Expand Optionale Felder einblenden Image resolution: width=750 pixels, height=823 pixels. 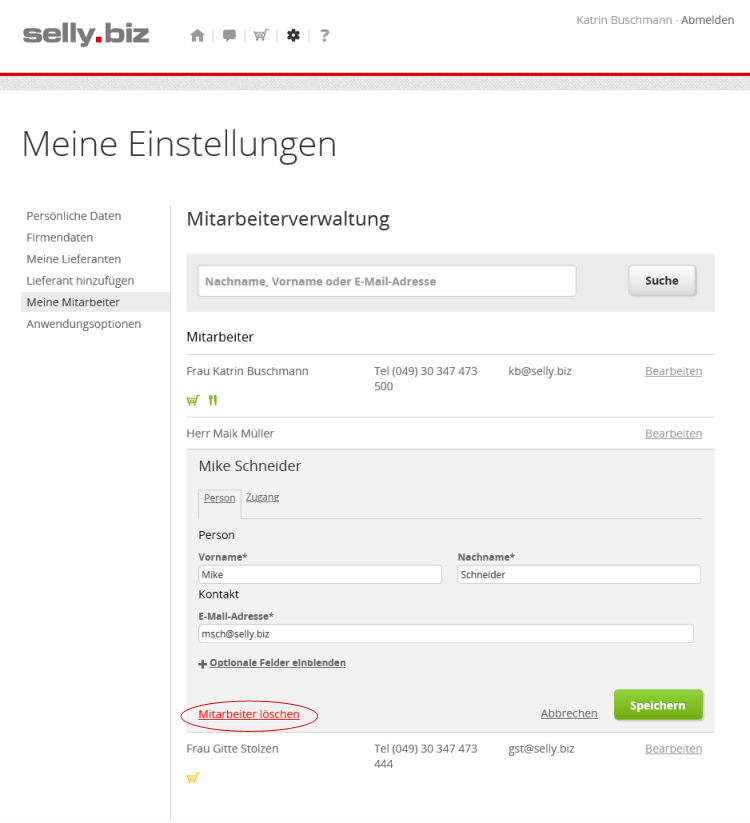click(x=277, y=663)
